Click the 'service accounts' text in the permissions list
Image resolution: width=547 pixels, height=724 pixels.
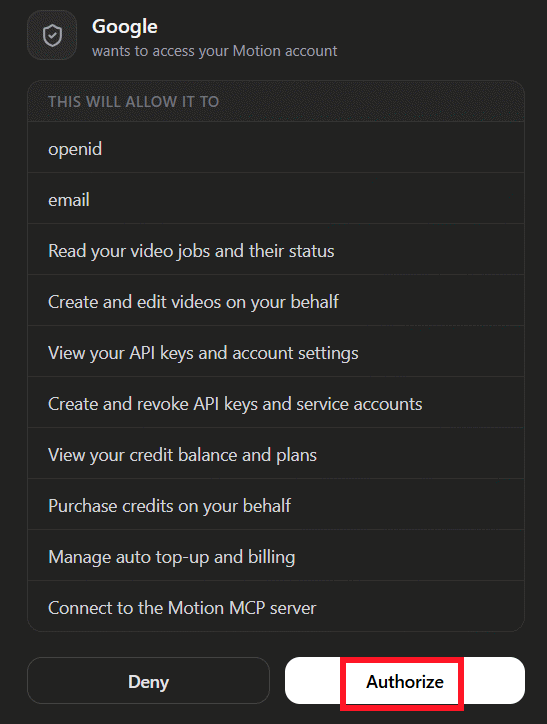pyautogui.click(x=359, y=404)
